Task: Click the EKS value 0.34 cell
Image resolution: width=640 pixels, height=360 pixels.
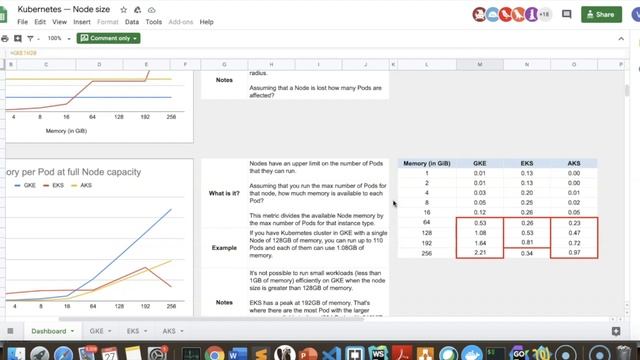Action: point(527,253)
